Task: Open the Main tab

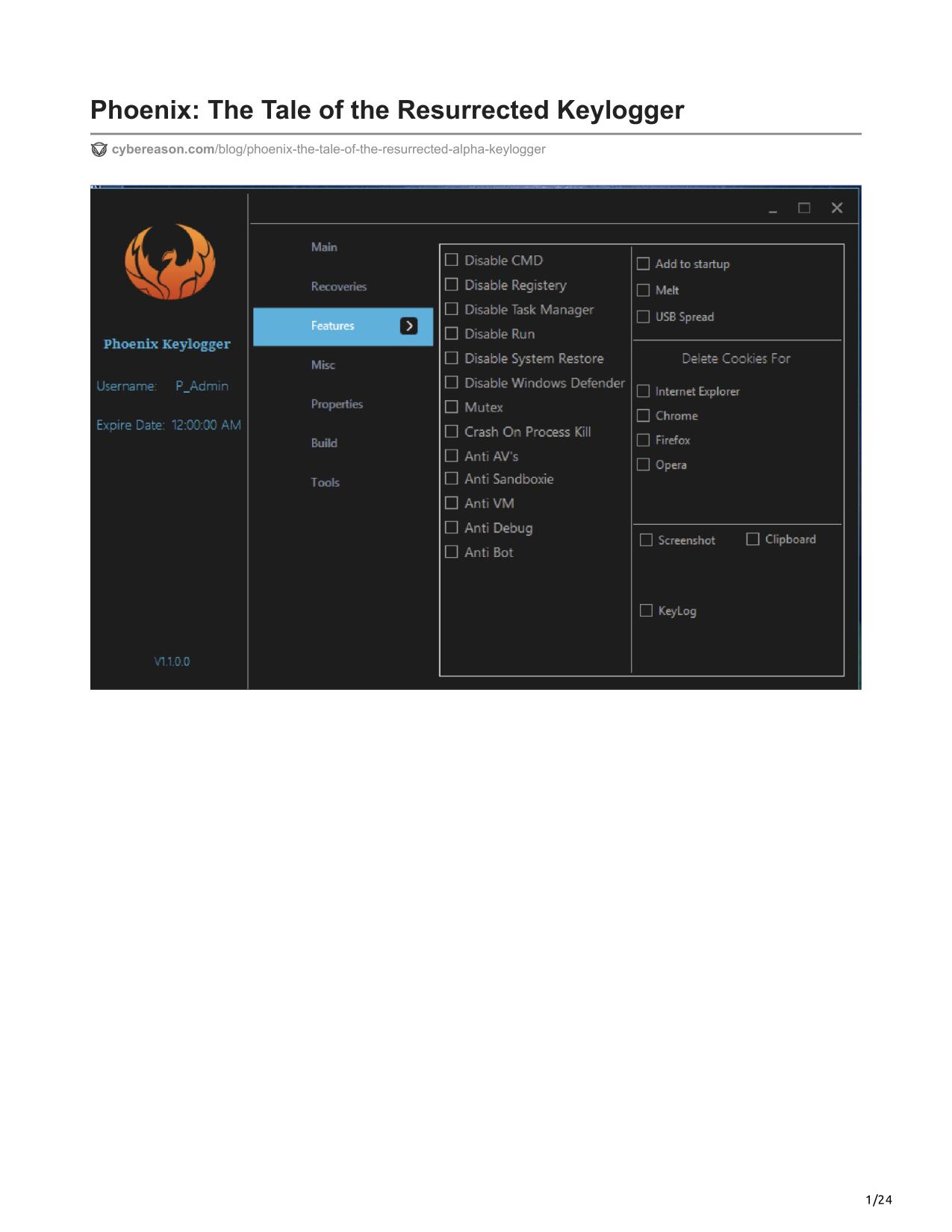Action: pyautogui.click(x=324, y=247)
